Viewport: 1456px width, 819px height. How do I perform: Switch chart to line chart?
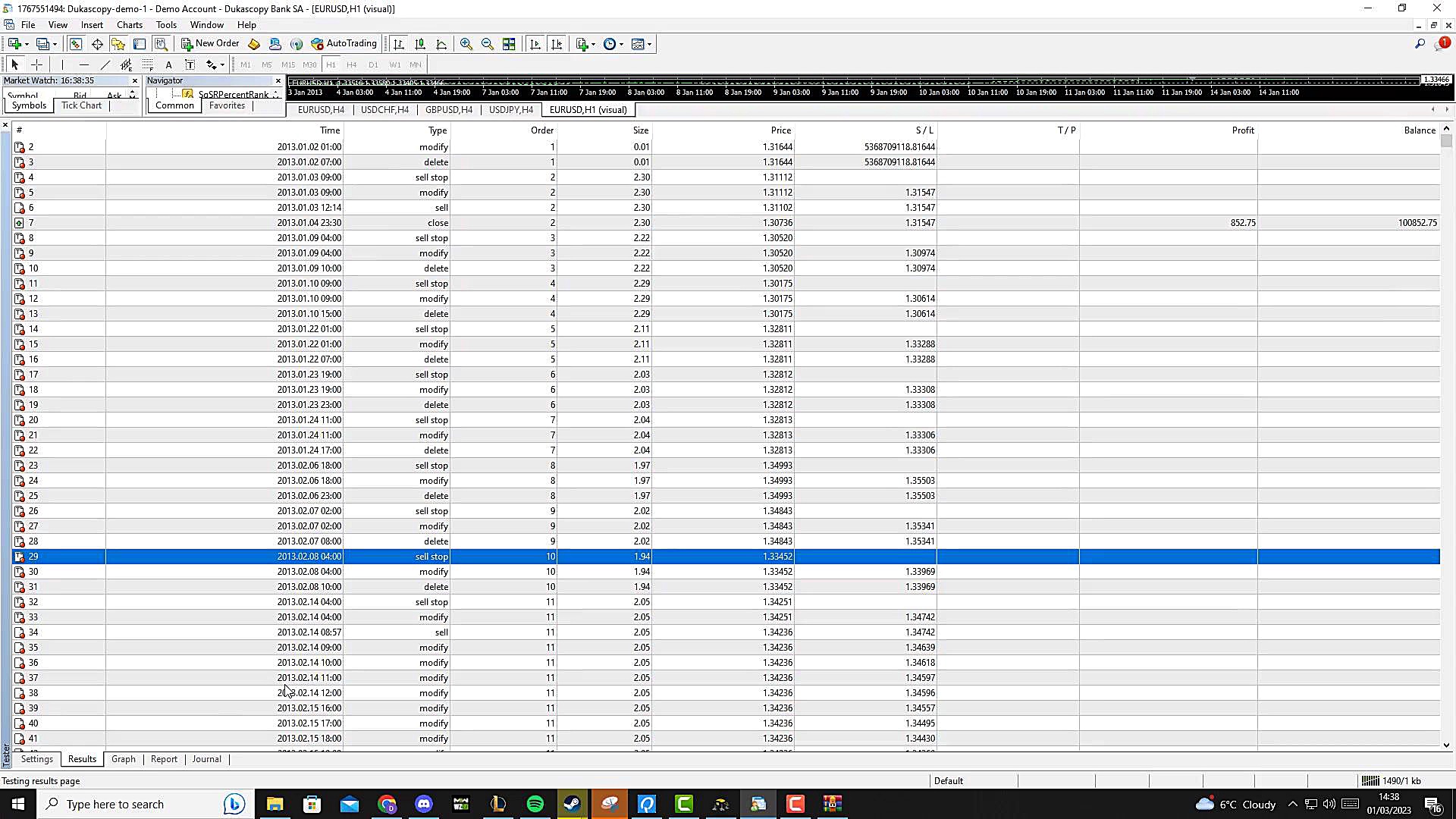tap(441, 44)
